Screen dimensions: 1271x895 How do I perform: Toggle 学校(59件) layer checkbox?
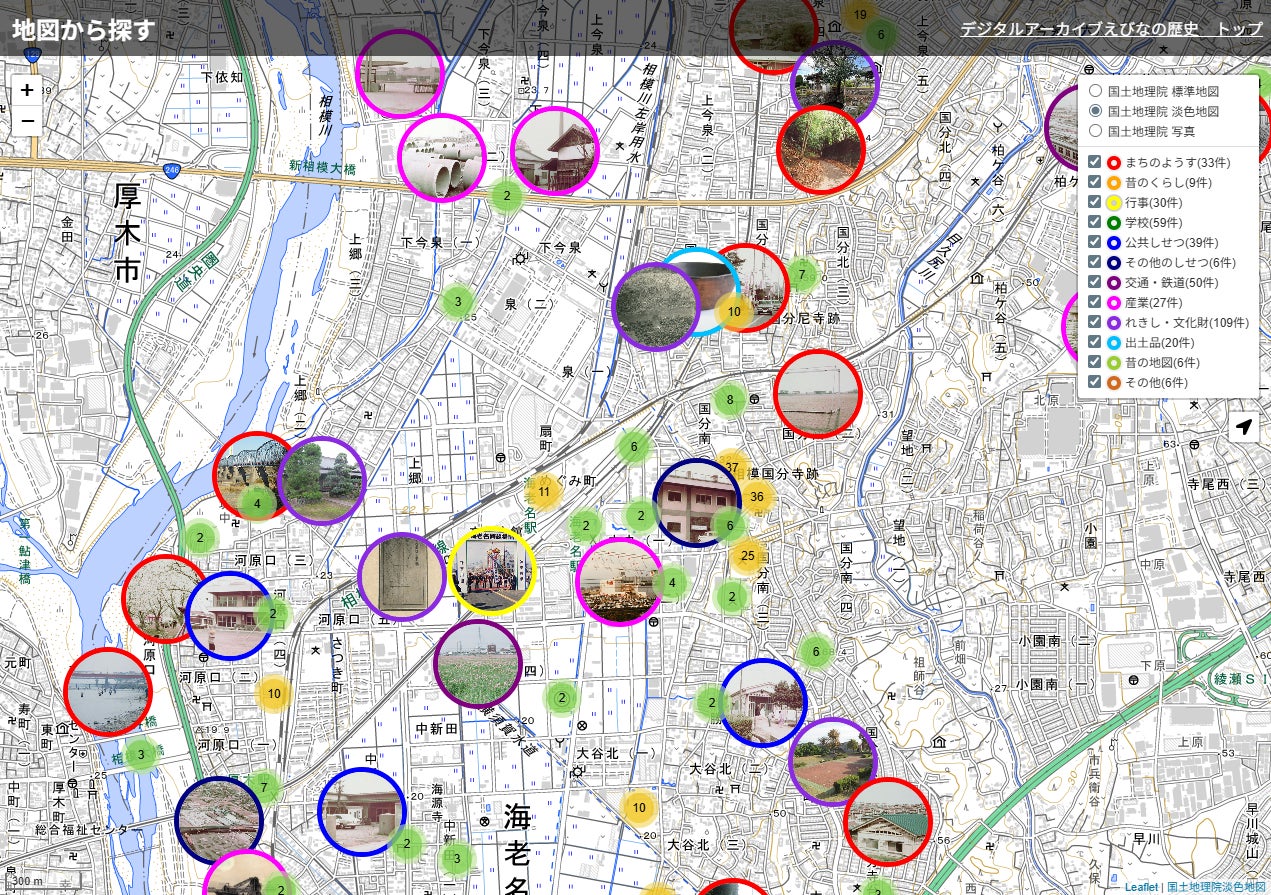point(1095,222)
